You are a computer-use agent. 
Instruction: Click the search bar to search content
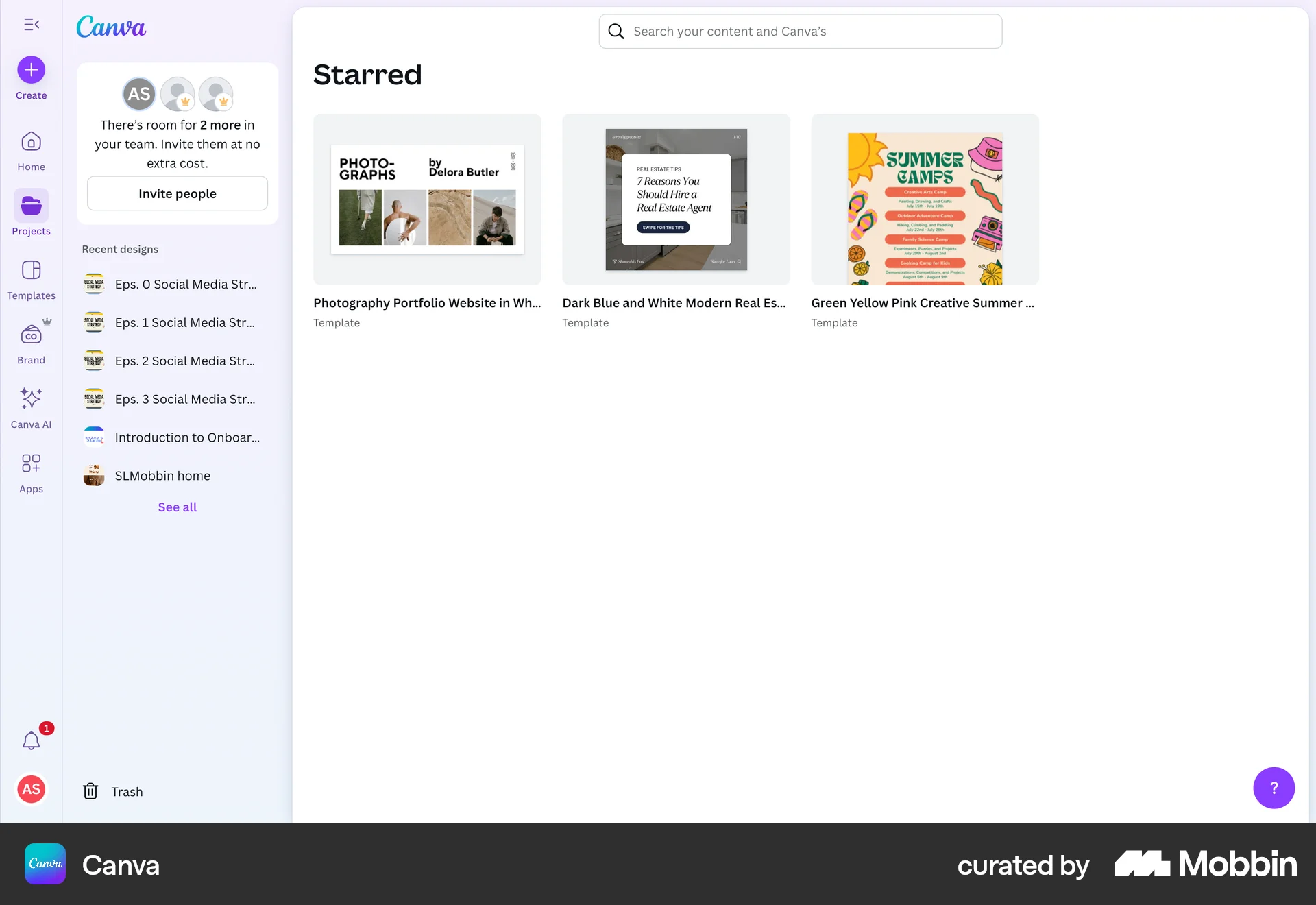799,31
